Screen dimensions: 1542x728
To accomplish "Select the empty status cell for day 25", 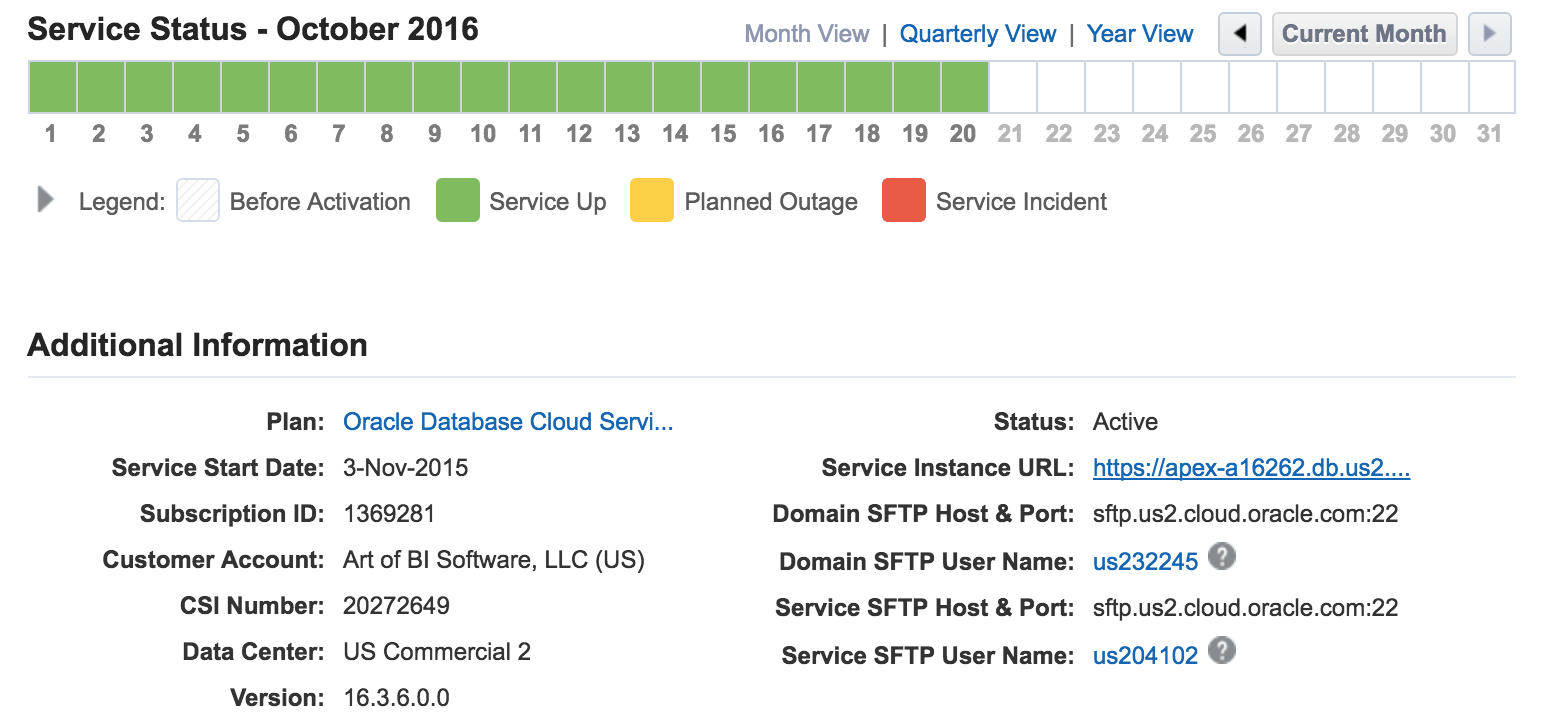I will (1205, 87).
